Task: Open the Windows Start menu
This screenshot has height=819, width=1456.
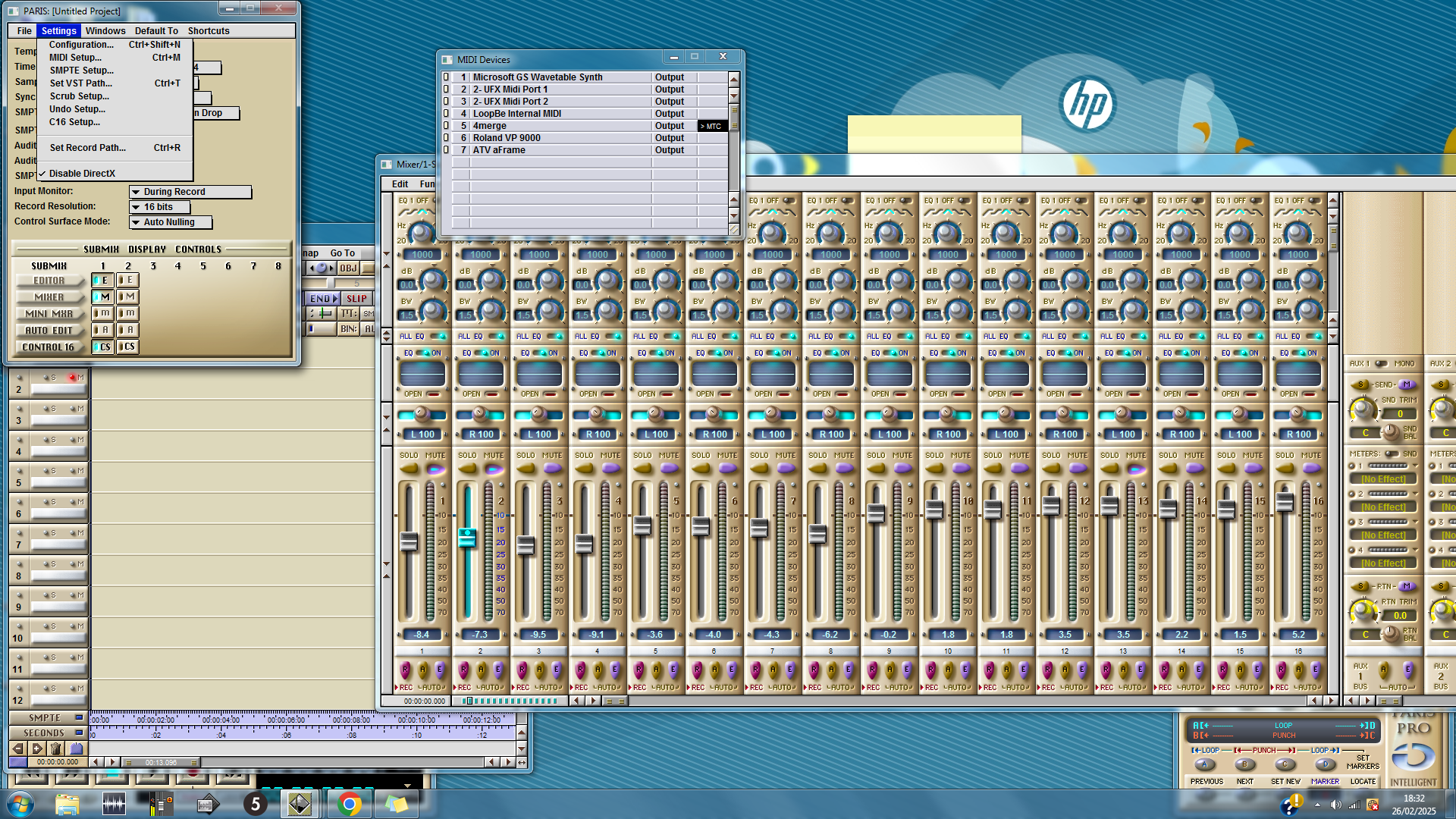Action: (20, 804)
